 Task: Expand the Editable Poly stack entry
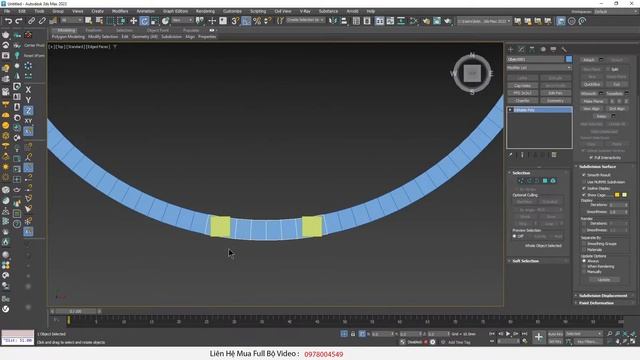(x=510, y=110)
